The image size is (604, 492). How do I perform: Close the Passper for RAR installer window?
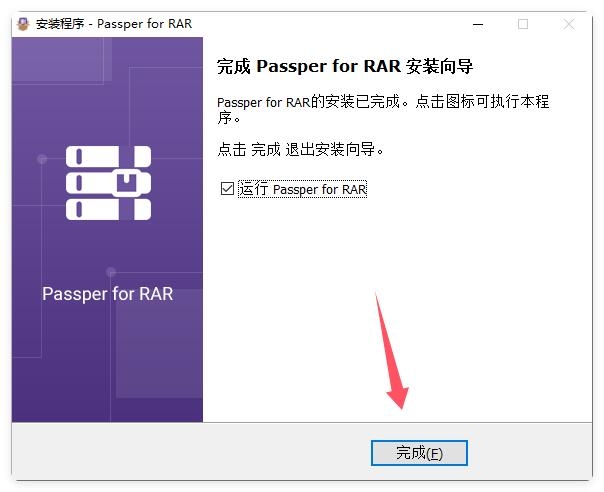point(569,24)
